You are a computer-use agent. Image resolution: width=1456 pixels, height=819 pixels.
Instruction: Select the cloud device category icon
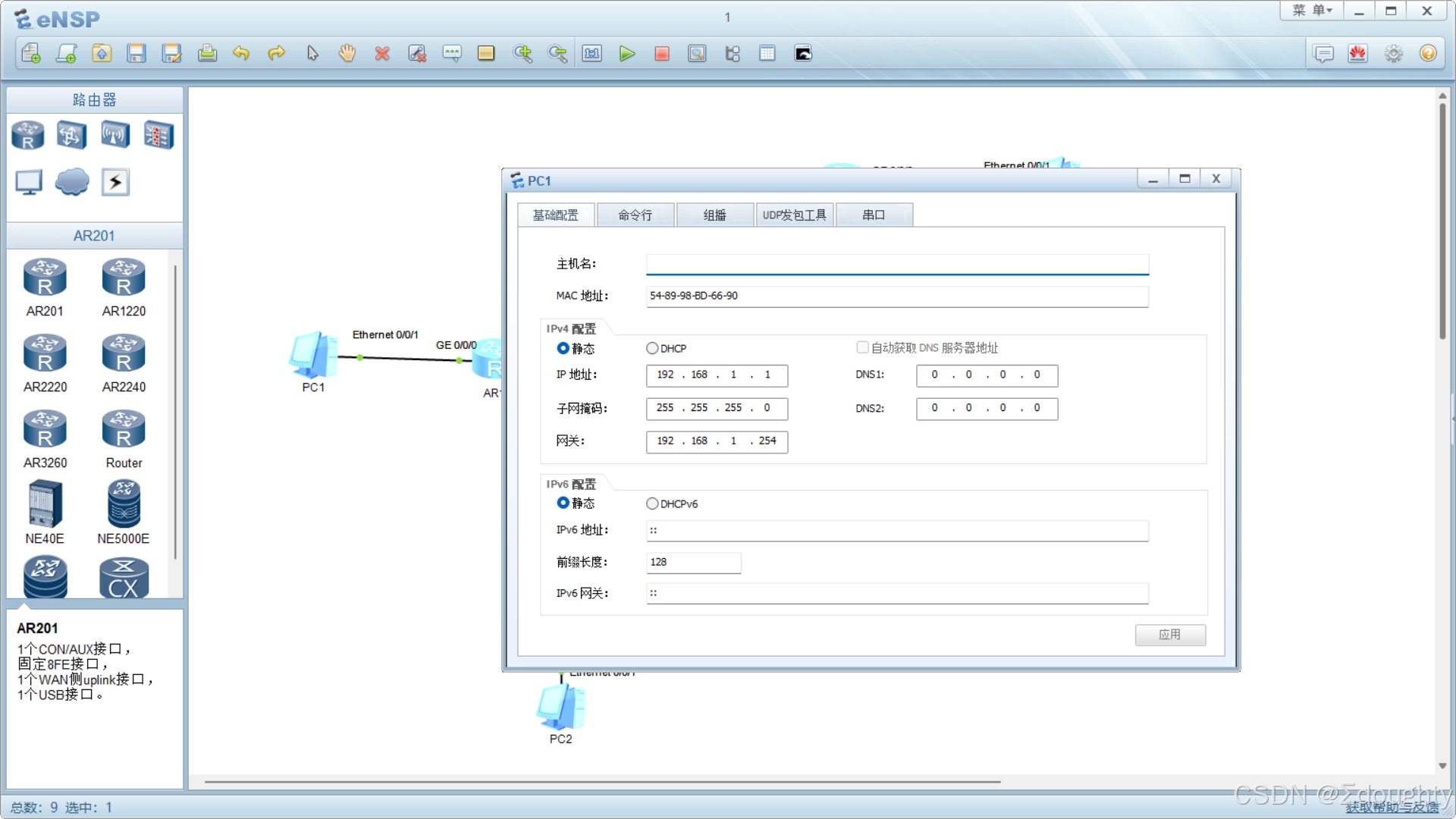[x=72, y=182]
